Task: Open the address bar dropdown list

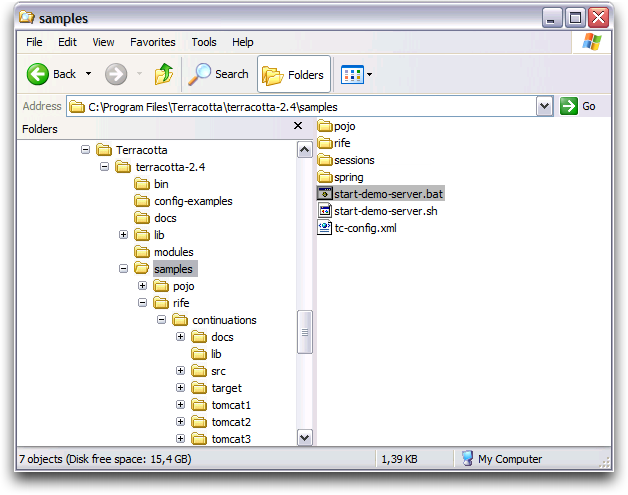Action: (x=544, y=107)
